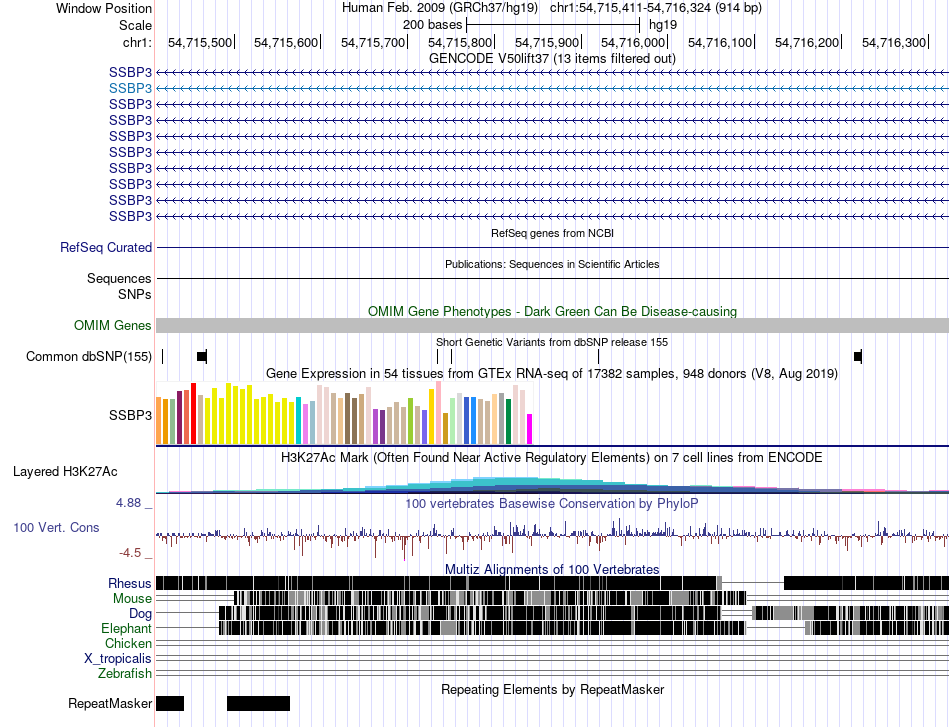Viewport: 950px width, 727px height.
Task: Click the -4.5 PhyloP lower value
Action: click(x=130, y=553)
